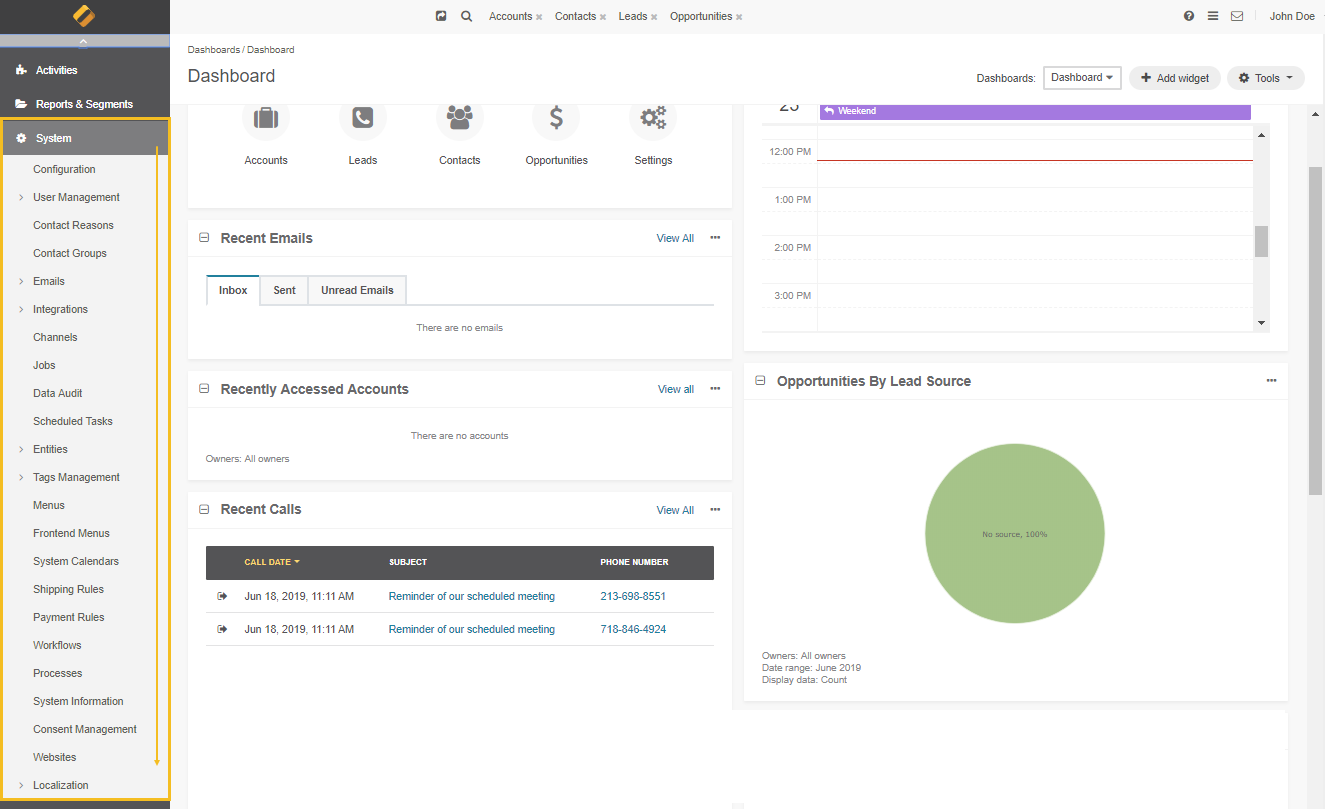Open the John Doe user menu

coord(1292,16)
